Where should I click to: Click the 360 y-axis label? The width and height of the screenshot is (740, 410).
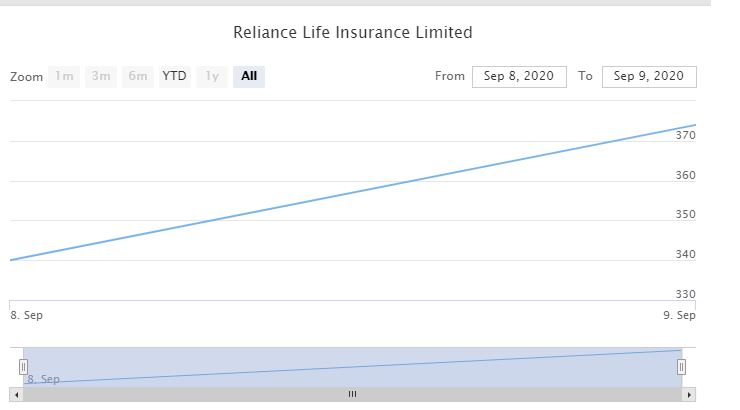pyautogui.click(x=685, y=176)
